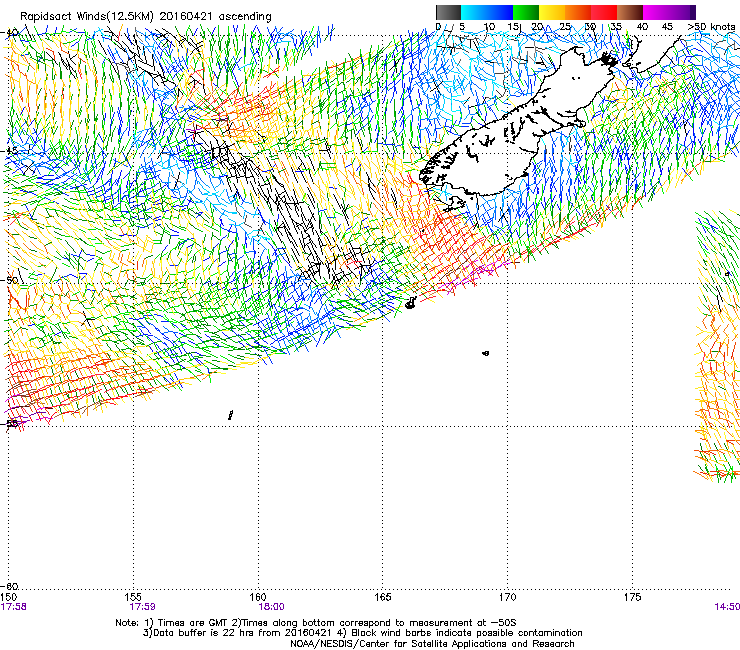740x650 pixels.
Task: Select the red 30-35 knots legend swatch
Action: (604, 12)
